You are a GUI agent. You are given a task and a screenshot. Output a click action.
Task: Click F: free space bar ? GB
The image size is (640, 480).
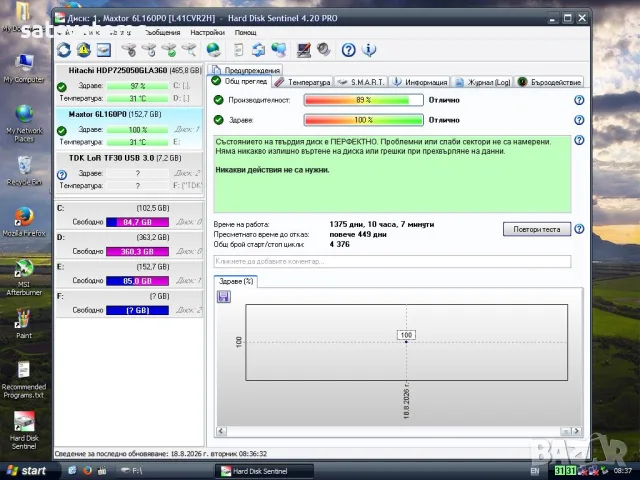(137, 310)
